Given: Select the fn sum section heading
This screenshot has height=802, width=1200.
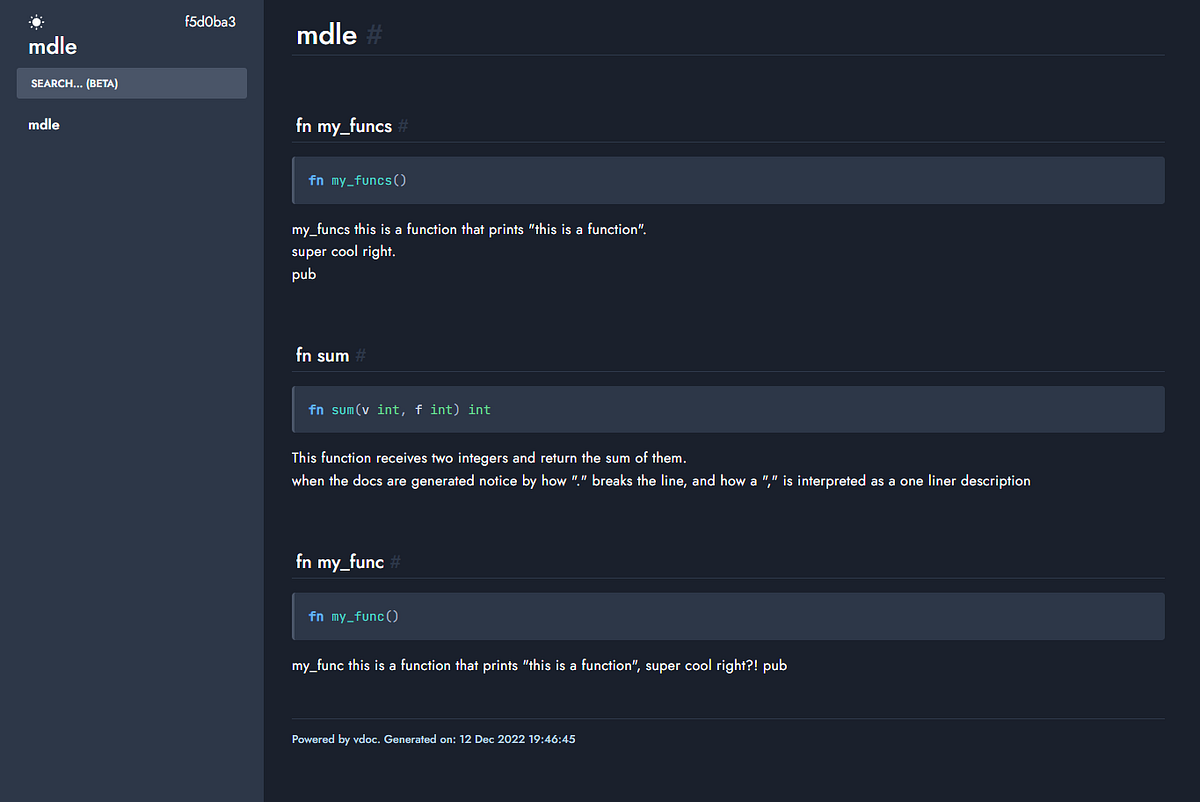Looking at the screenshot, I should click(x=323, y=355).
